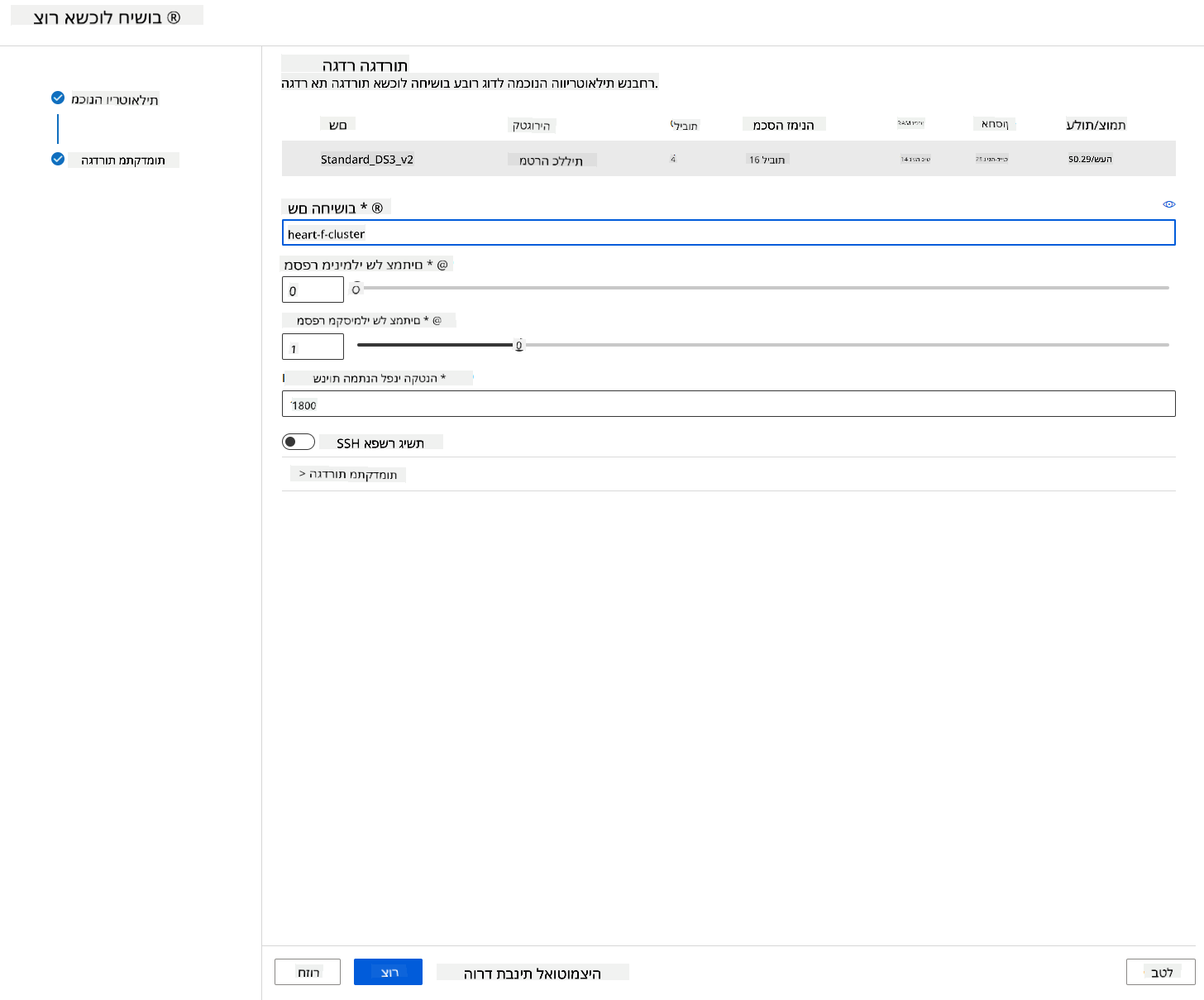Open the Virtual Machine step in sidebar
The image size is (1204, 1000).
point(115,99)
